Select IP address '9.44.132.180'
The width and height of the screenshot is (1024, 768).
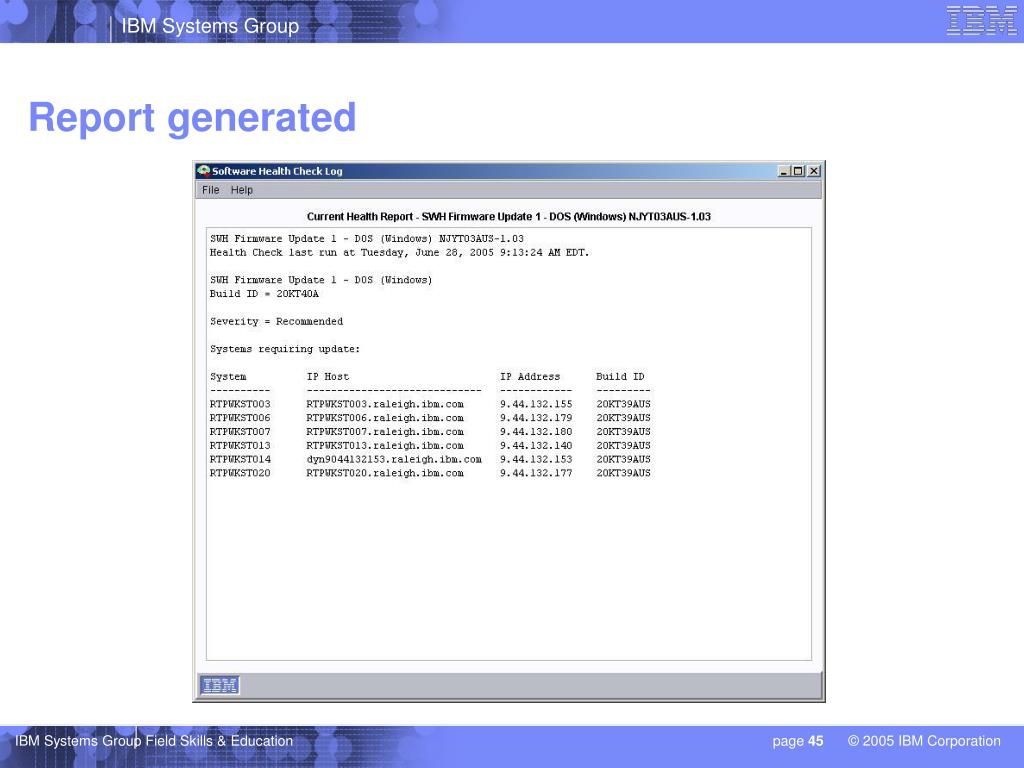coord(536,432)
